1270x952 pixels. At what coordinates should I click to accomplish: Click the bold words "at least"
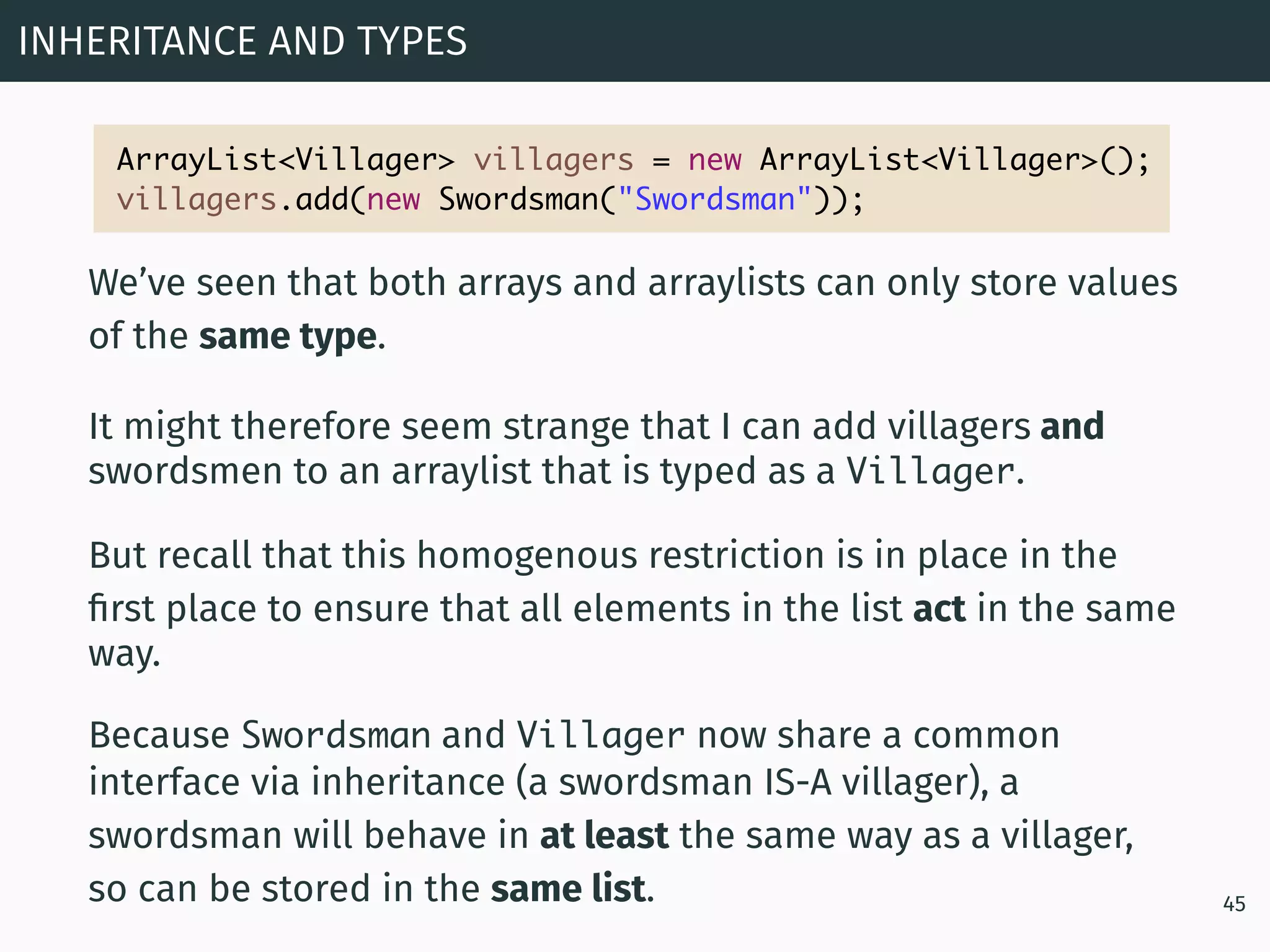click(x=604, y=835)
